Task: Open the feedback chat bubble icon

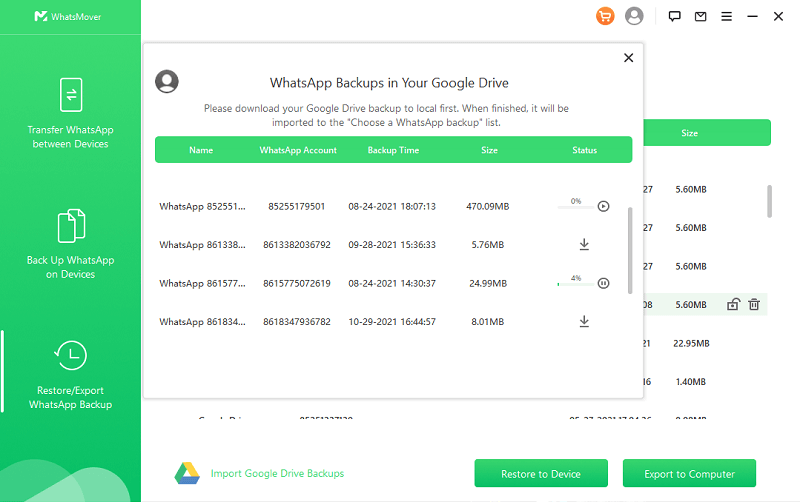Action: [675, 16]
